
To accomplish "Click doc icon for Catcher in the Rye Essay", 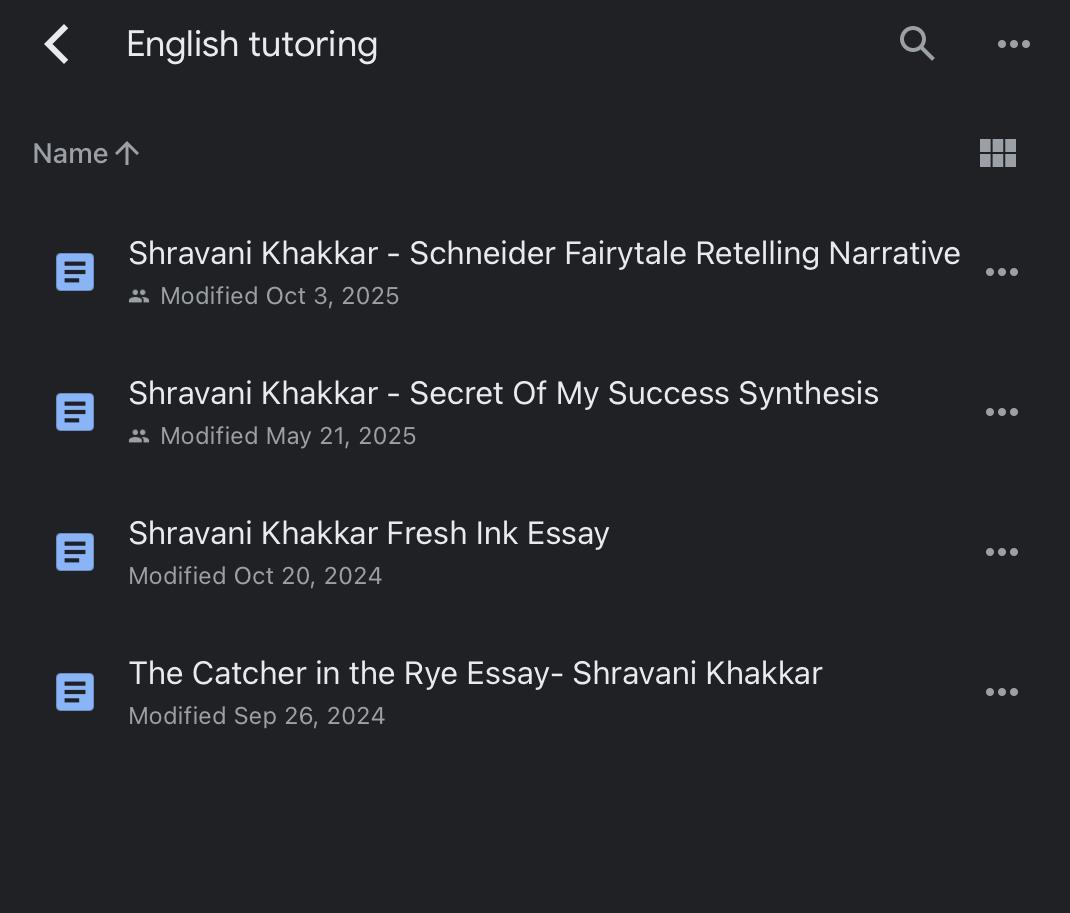I will pos(75,692).
